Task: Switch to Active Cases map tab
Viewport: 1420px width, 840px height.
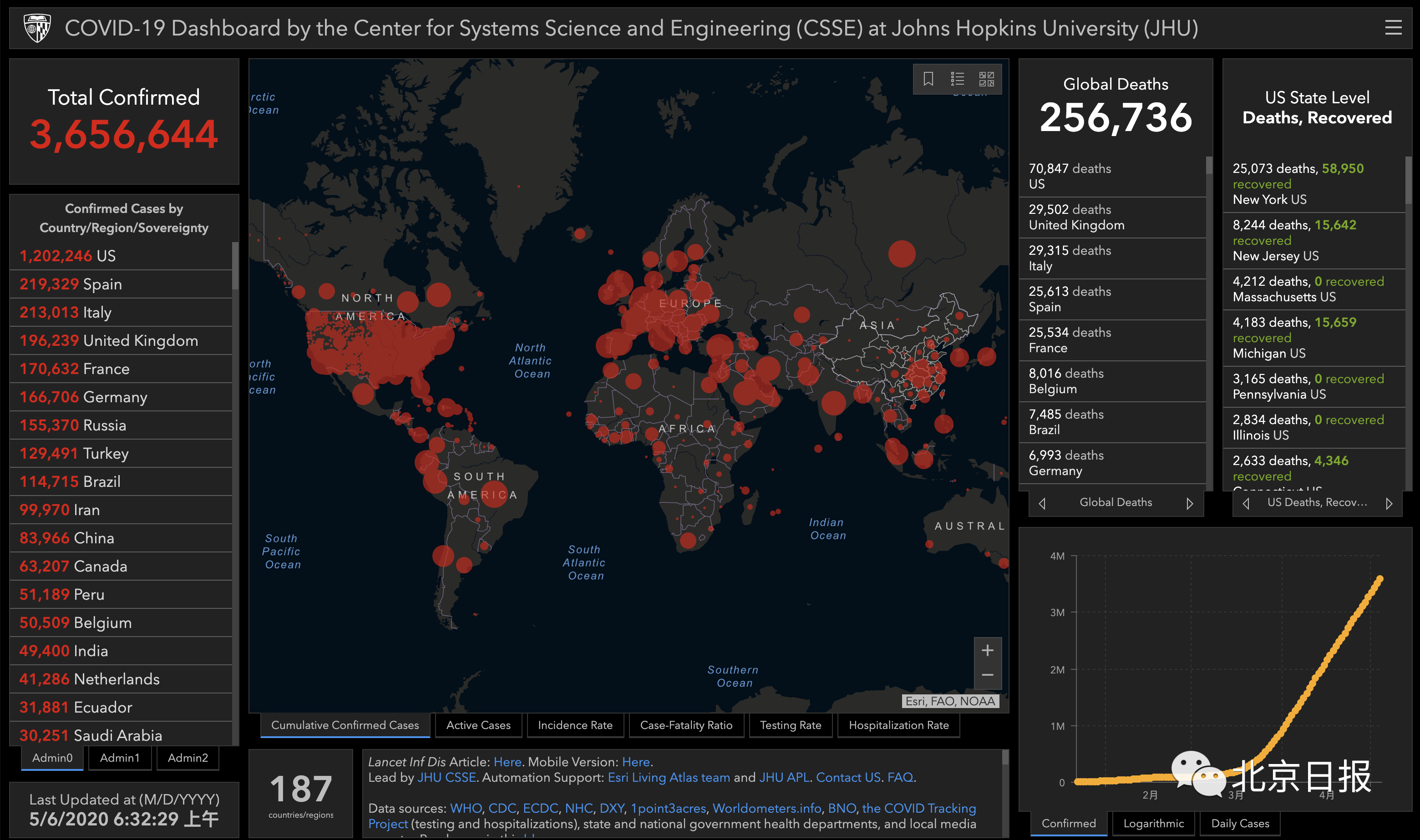Action: tap(478, 725)
